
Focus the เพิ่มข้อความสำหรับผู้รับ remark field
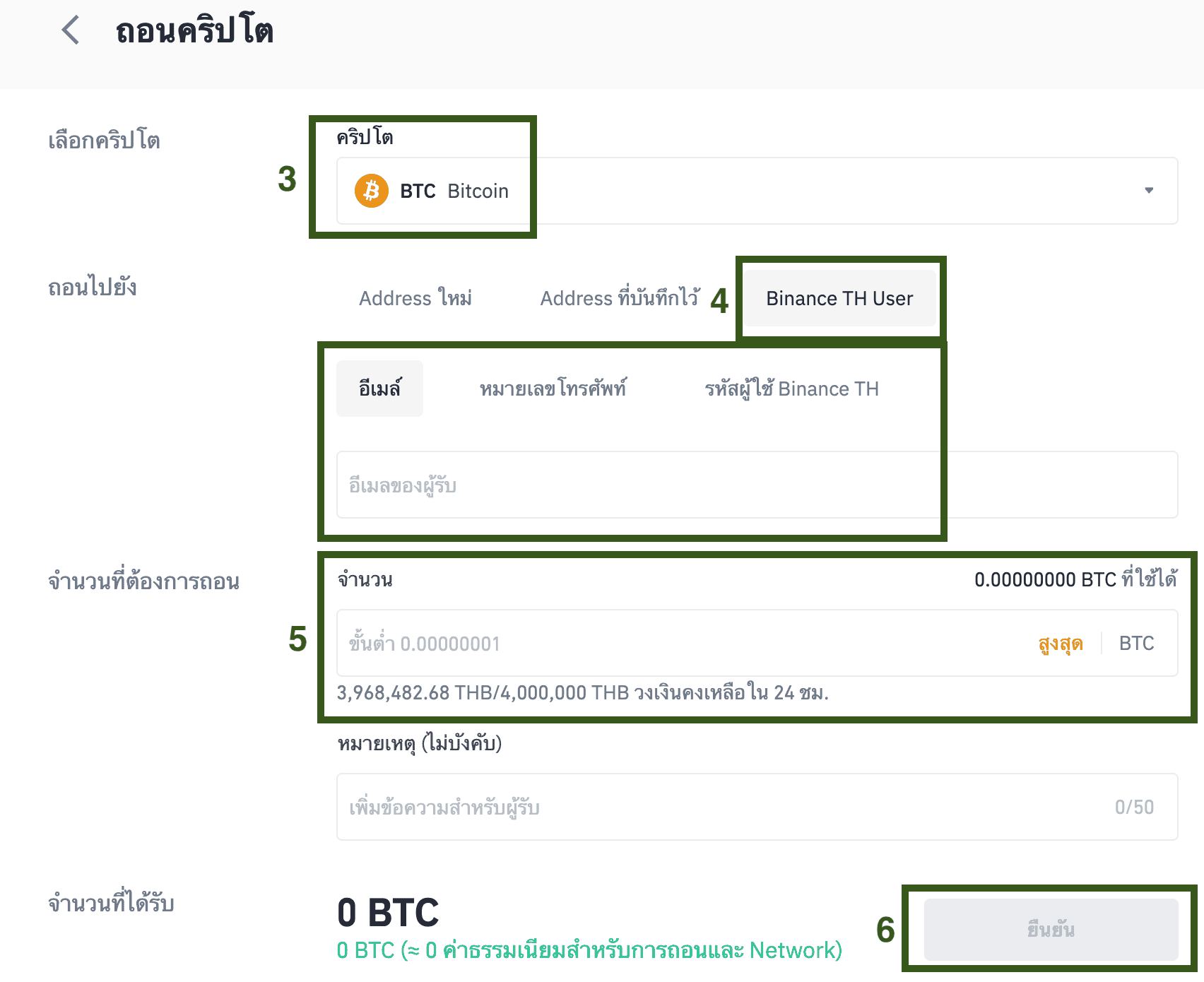(x=707, y=807)
